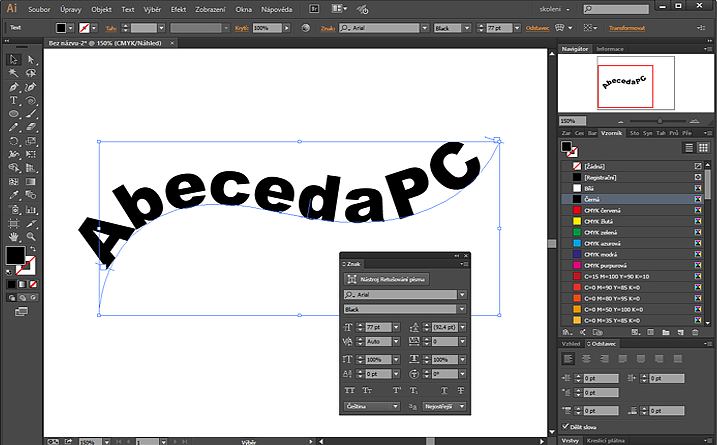Click the Odstavec link in control bar

537,28
